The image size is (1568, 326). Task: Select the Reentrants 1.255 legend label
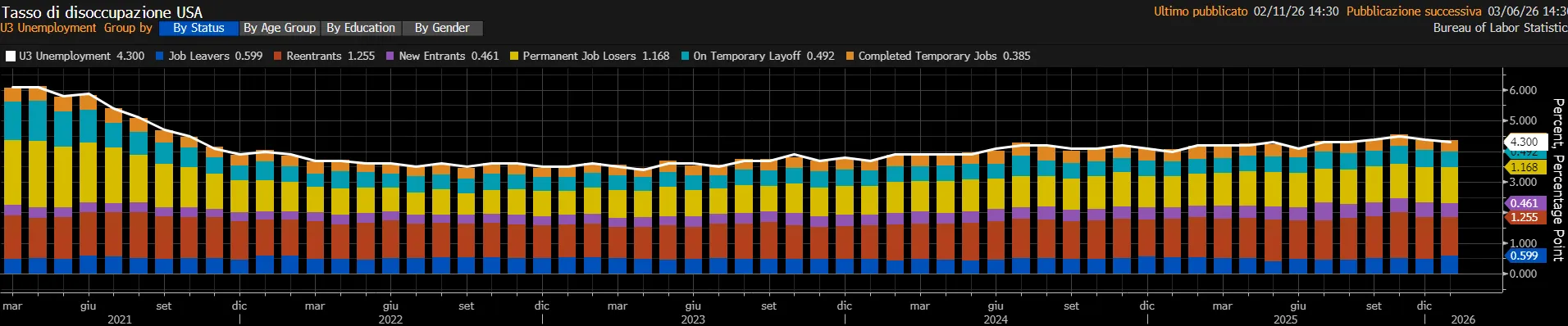330,56
